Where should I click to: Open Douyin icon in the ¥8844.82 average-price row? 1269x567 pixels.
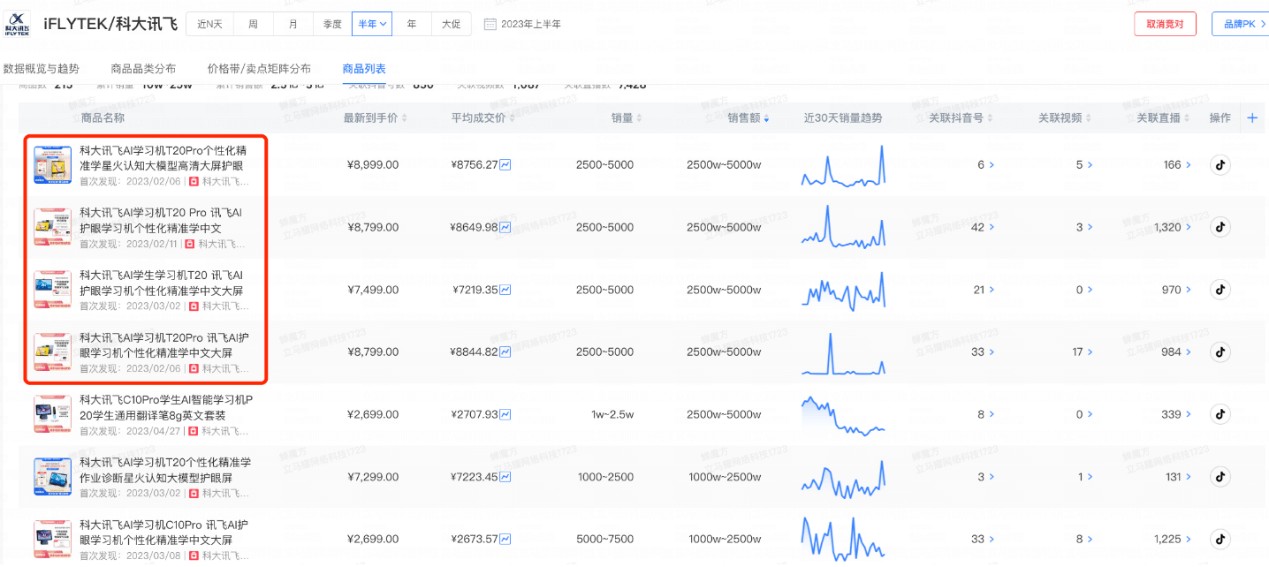coord(1220,352)
